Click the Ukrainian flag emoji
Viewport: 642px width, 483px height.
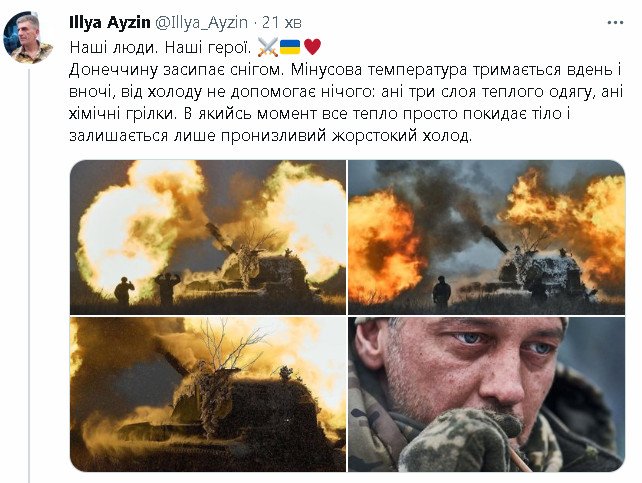tap(290, 47)
